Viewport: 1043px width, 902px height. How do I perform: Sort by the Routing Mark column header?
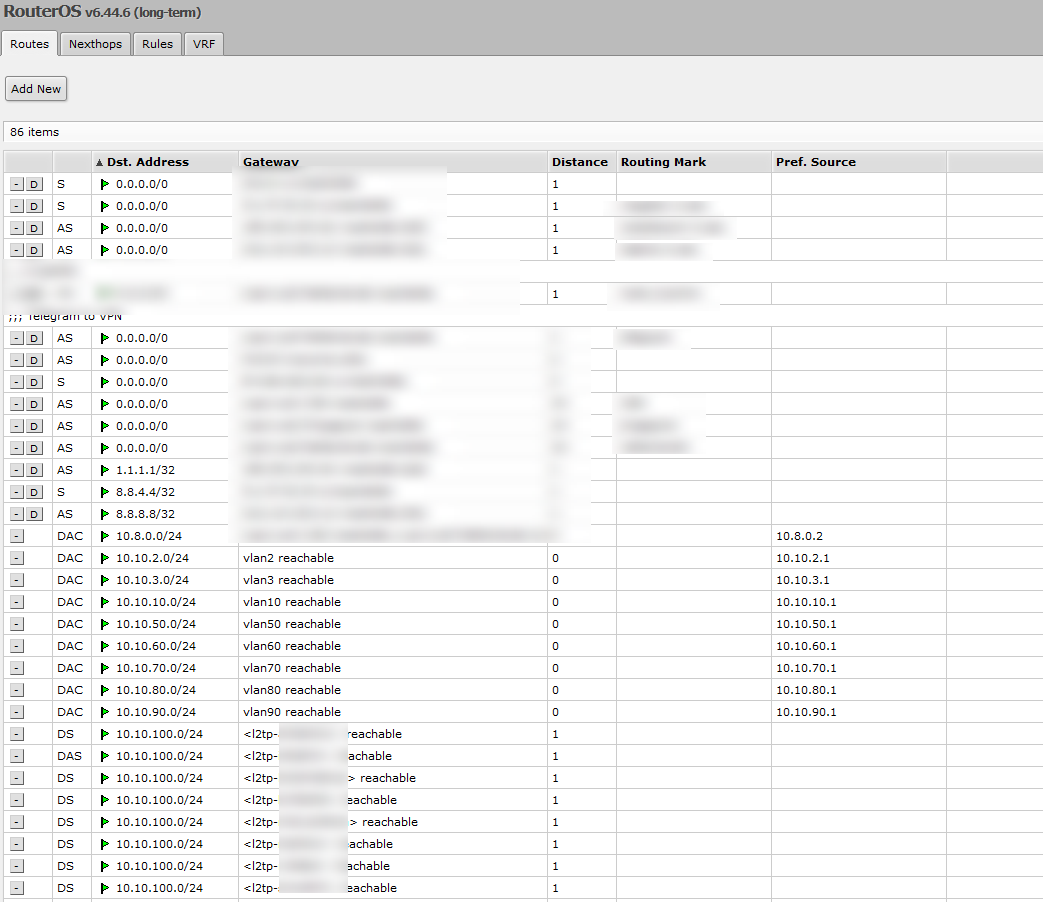click(x=693, y=162)
